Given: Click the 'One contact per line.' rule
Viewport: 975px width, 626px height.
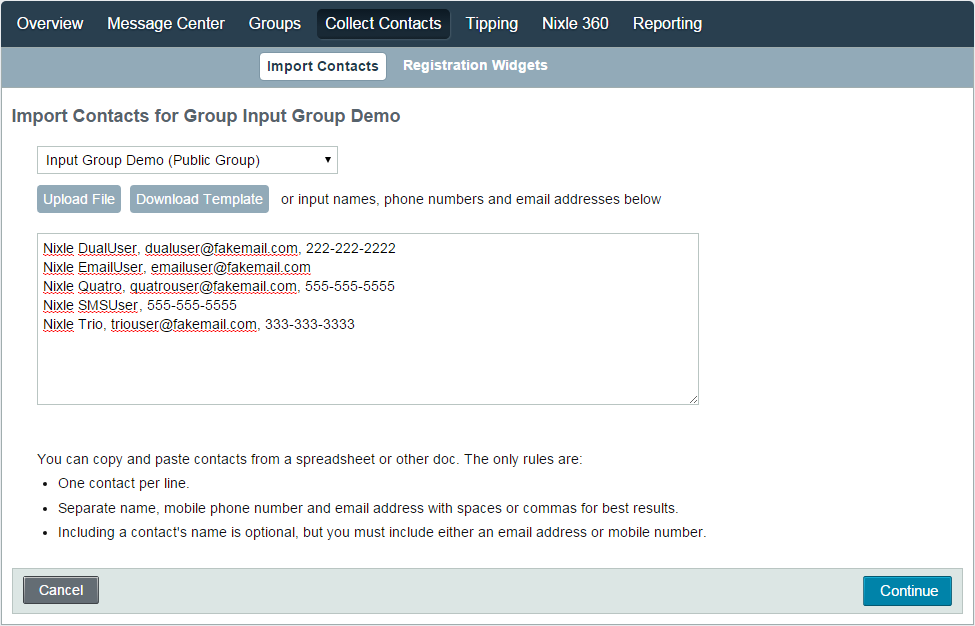Looking at the screenshot, I should click(x=124, y=483).
